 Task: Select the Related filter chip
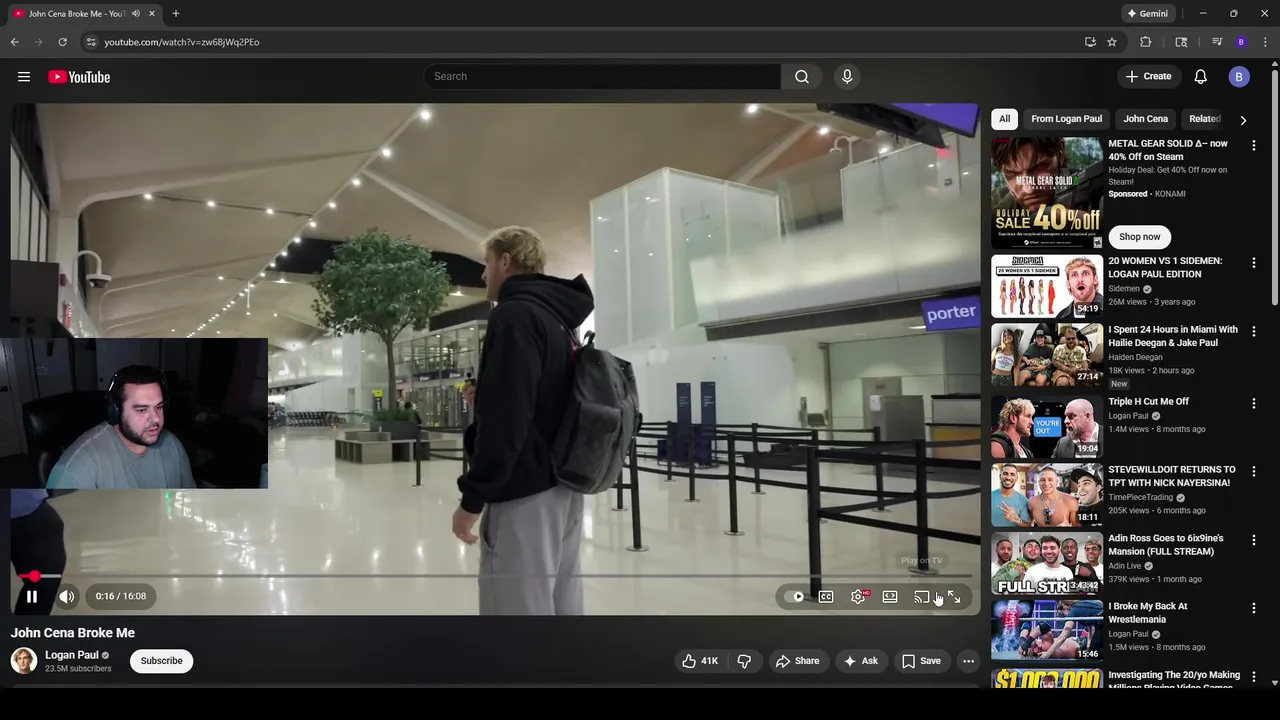click(1204, 119)
